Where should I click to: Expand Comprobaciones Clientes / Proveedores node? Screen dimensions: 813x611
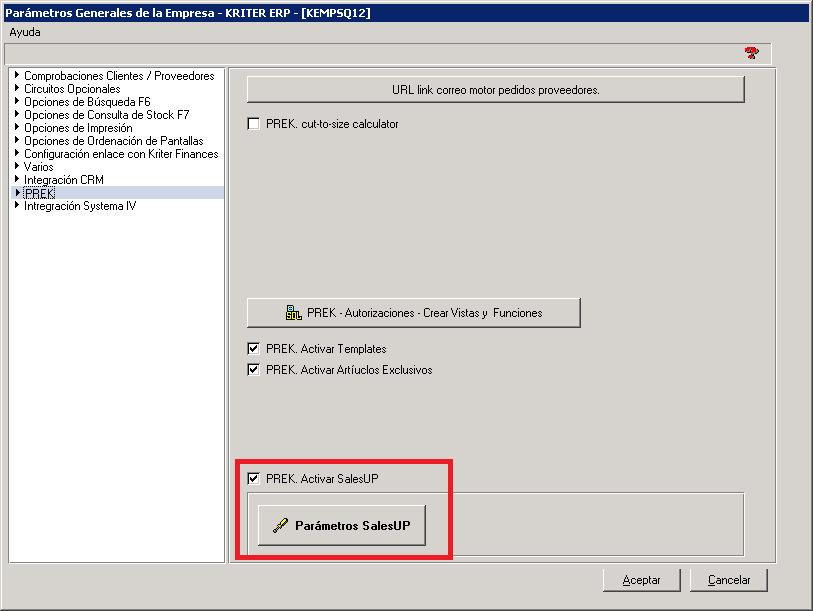pyautogui.click(x=17, y=75)
